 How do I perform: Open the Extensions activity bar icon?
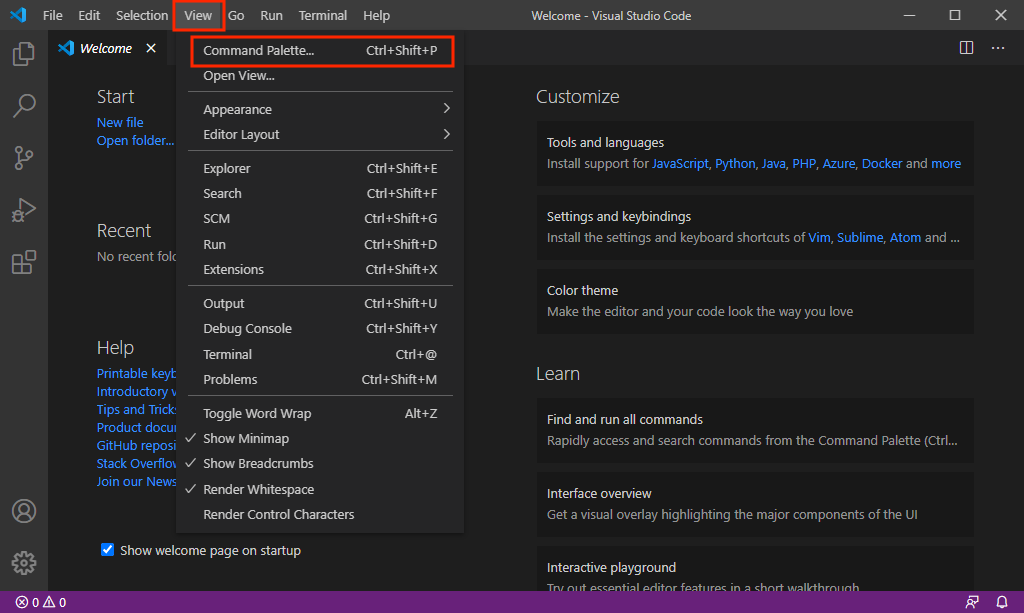click(x=24, y=262)
